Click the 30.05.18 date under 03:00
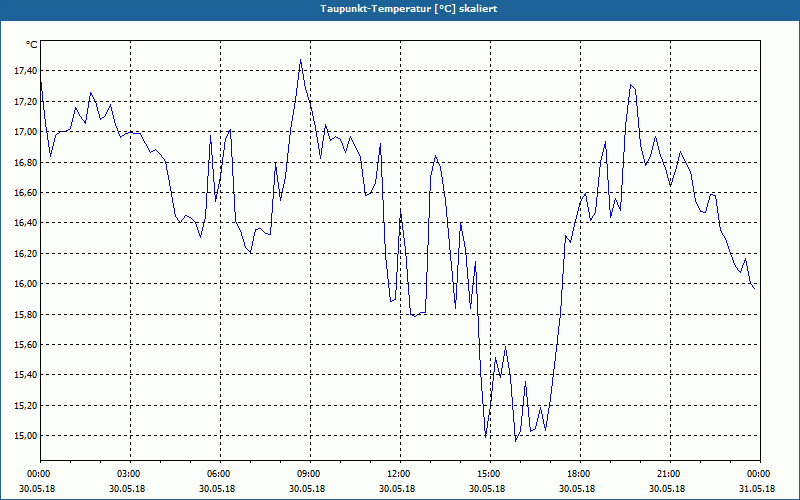The height and width of the screenshot is (500, 800). pos(128,488)
